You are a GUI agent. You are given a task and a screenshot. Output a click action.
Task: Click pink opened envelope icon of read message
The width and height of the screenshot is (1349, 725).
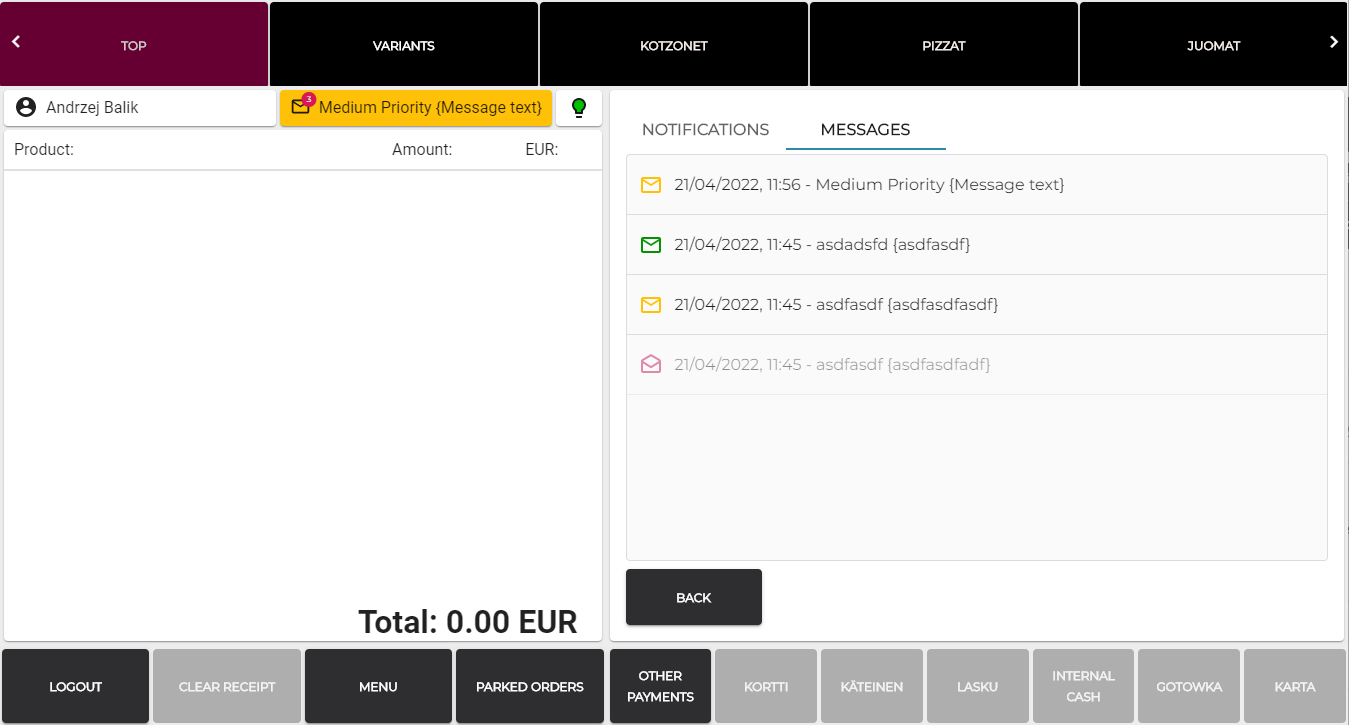(x=651, y=365)
